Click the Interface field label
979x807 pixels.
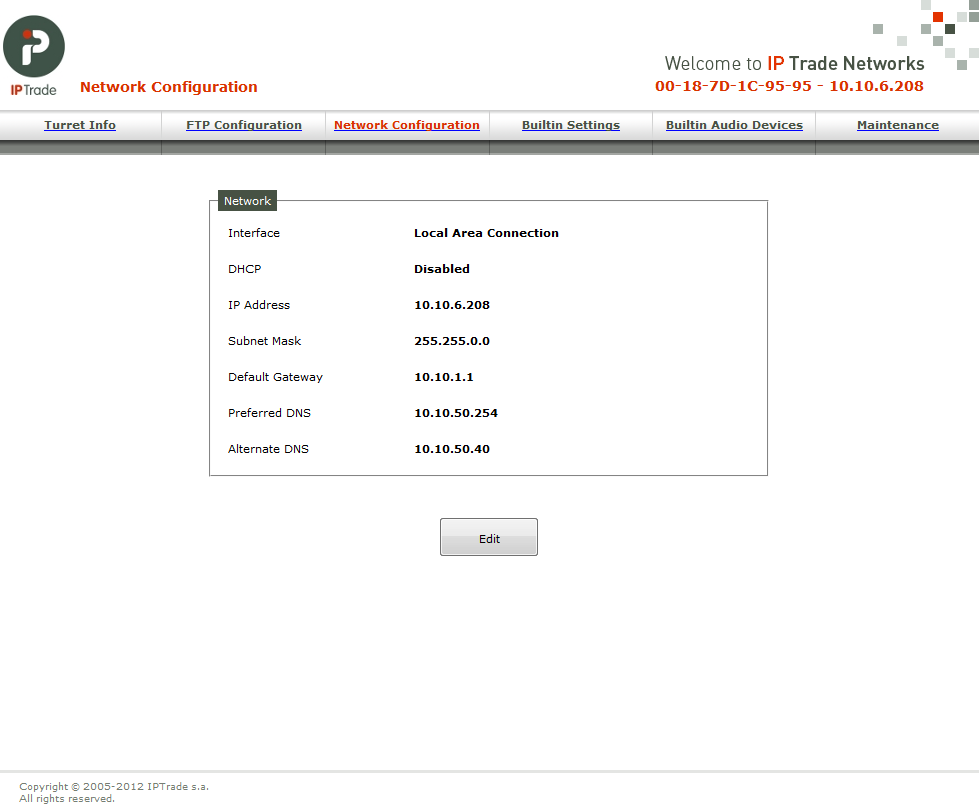coord(253,233)
